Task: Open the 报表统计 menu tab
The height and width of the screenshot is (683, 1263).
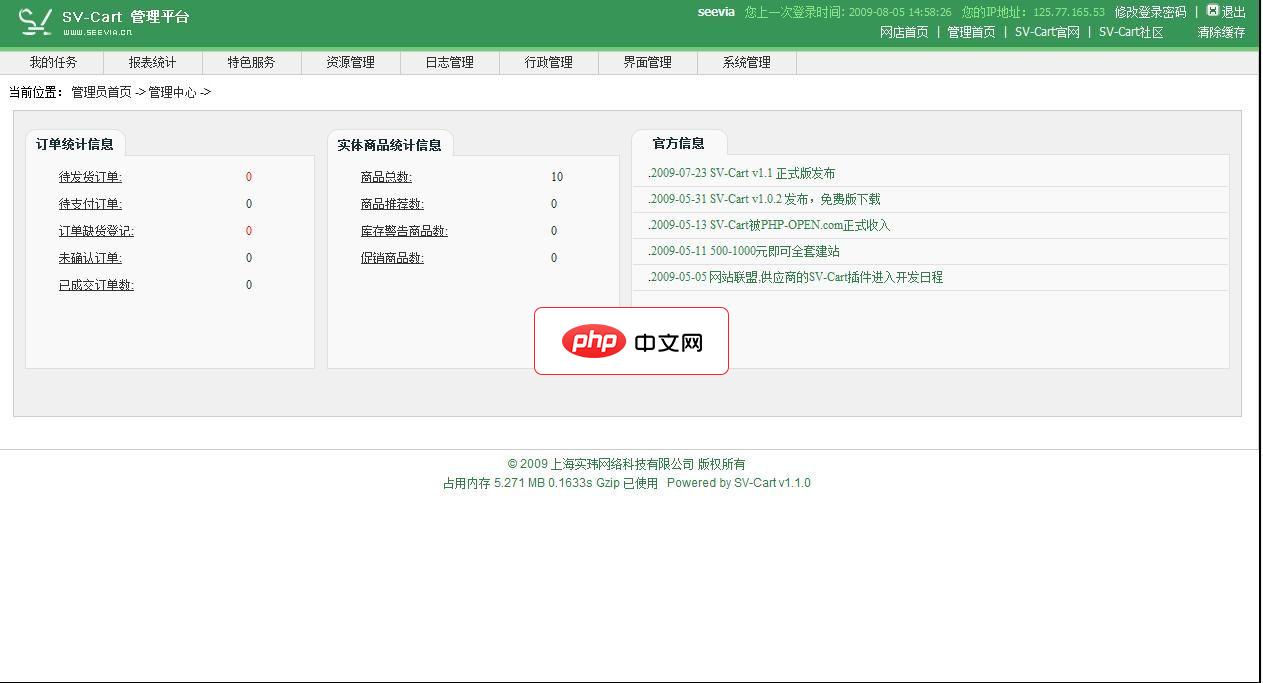Action: (151, 61)
